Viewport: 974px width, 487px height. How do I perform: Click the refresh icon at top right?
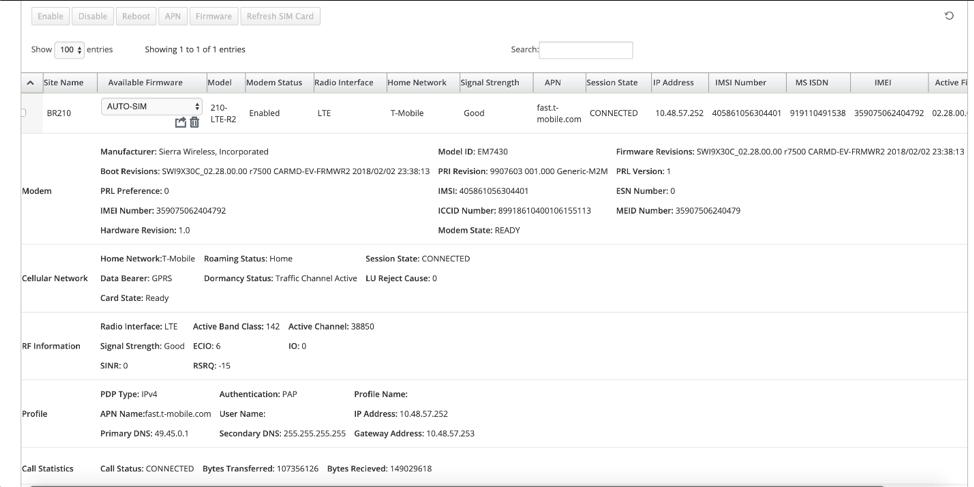pos(949,16)
